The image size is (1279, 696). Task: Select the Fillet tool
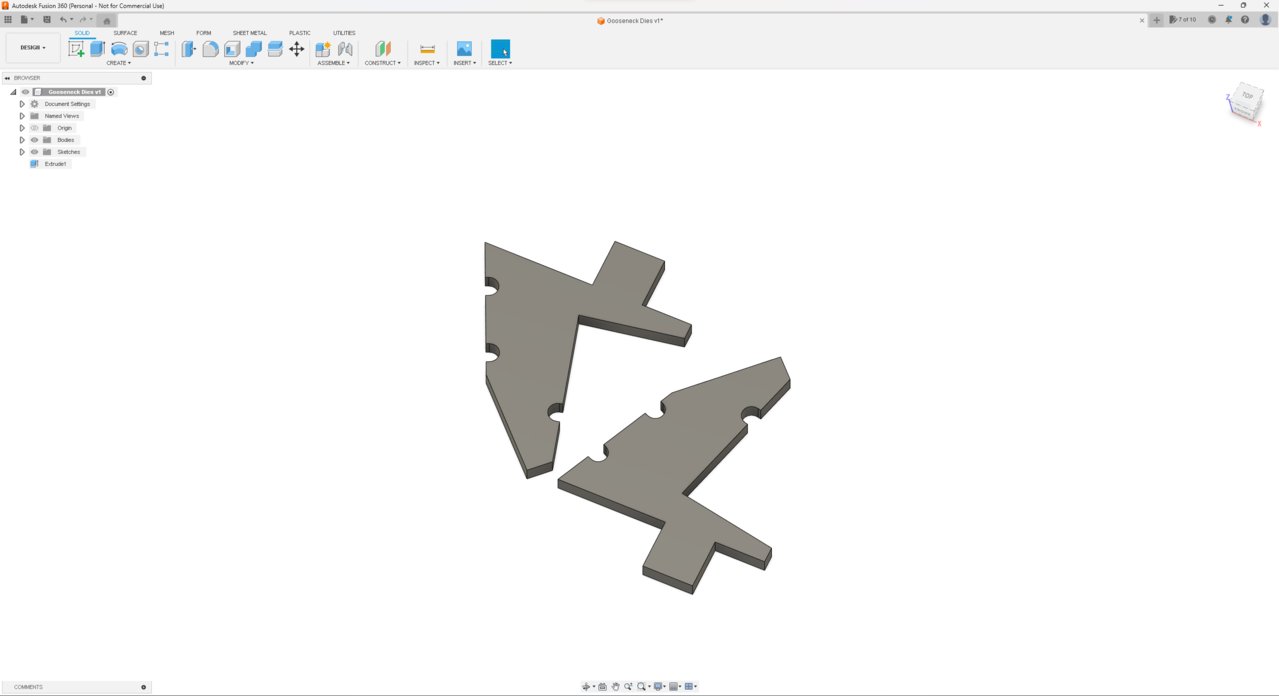(210, 49)
